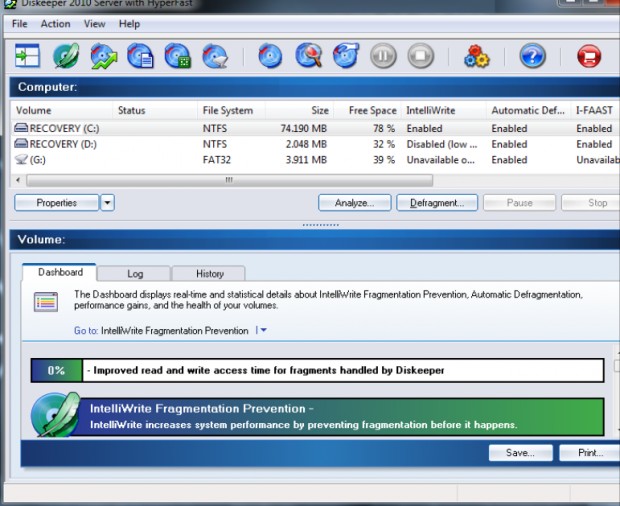Click the green arrow disk toolbar icon
This screenshot has height=506, width=620.
click(104, 56)
